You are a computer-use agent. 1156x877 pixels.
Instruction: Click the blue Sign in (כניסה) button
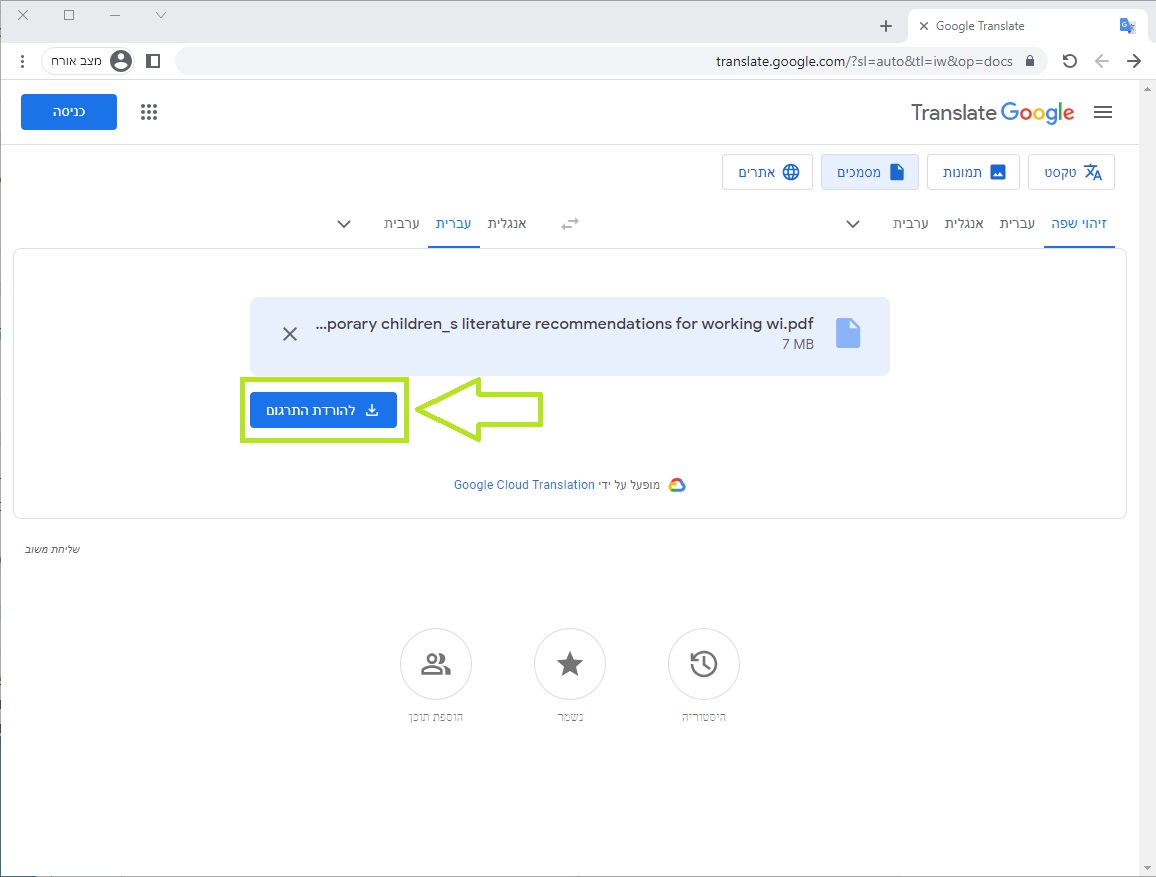coord(69,112)
